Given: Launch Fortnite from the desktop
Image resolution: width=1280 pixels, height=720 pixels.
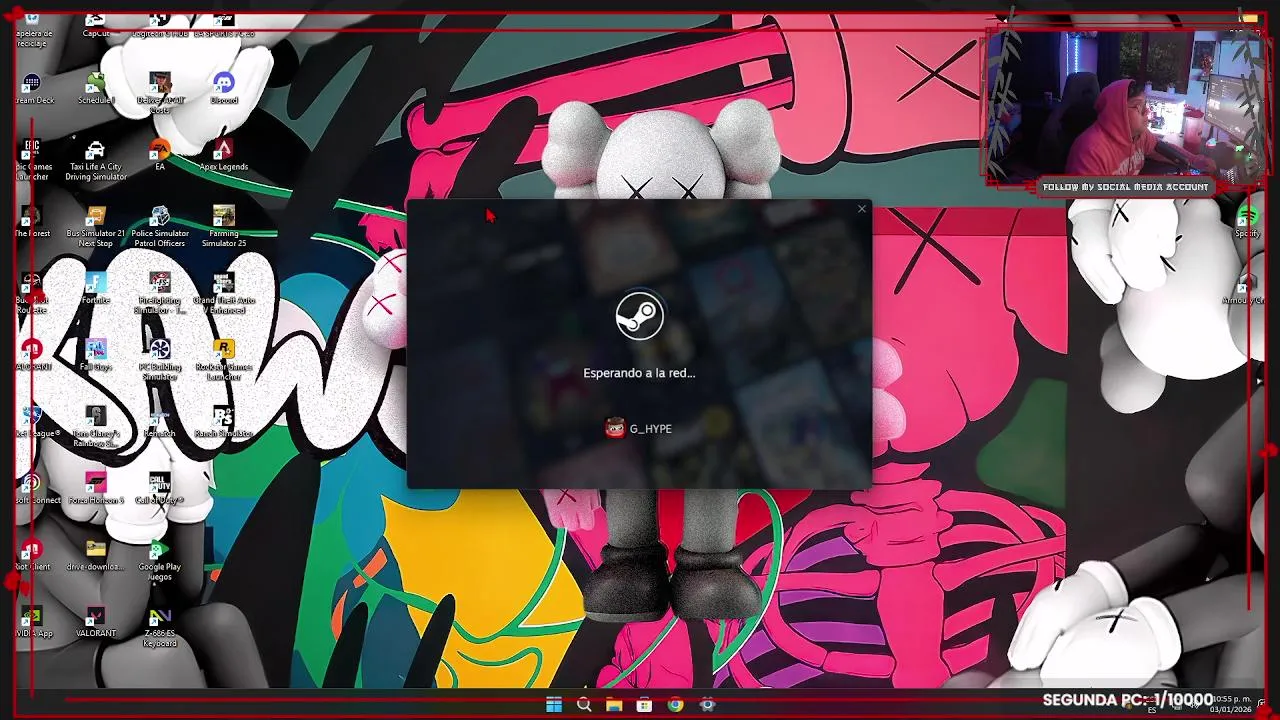Looking at the screenshot, I should coord(96,289).
